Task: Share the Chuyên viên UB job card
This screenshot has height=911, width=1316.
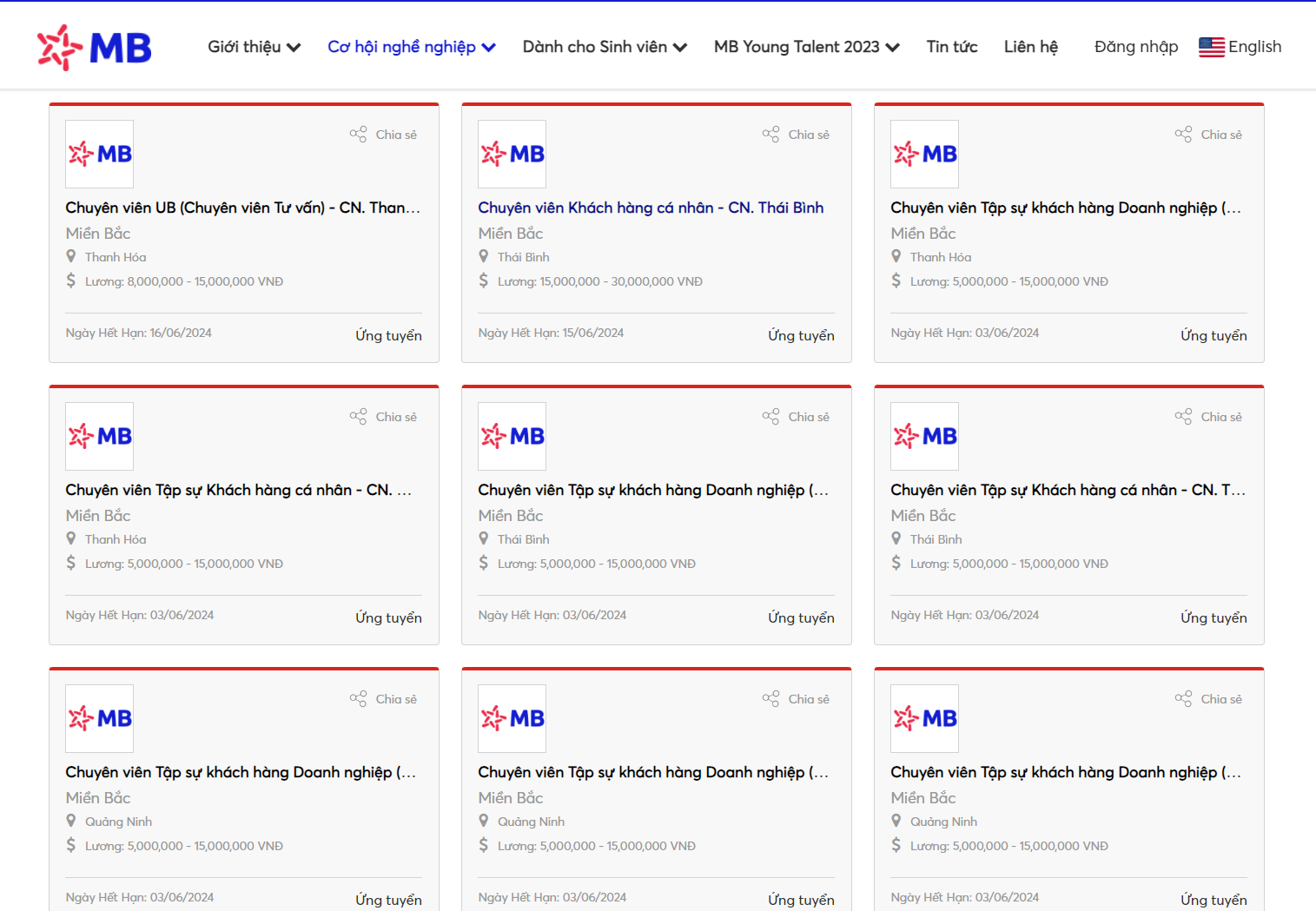Action: tap(383, 135)
